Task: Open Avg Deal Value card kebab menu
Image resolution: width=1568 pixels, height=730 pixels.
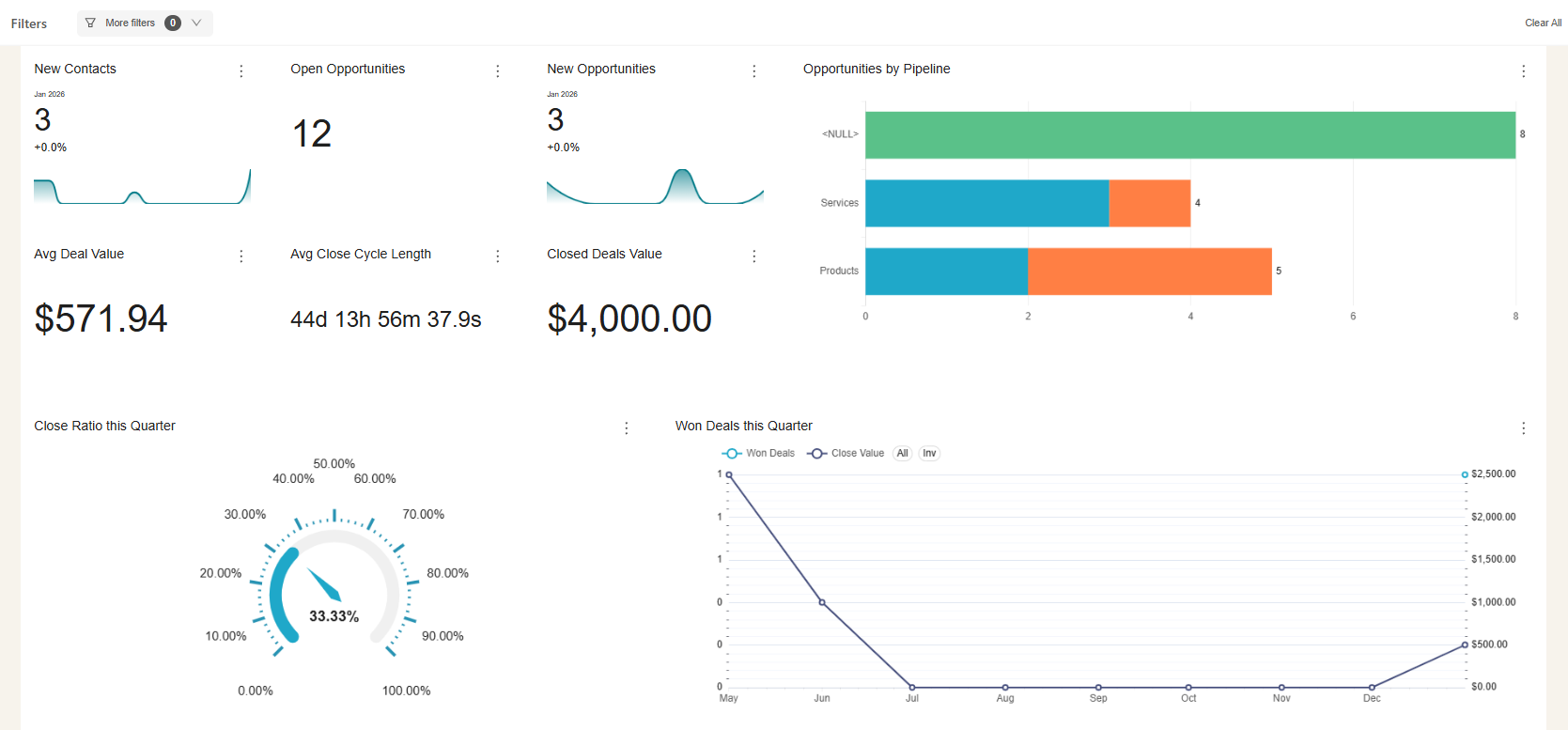Action: 241,256
